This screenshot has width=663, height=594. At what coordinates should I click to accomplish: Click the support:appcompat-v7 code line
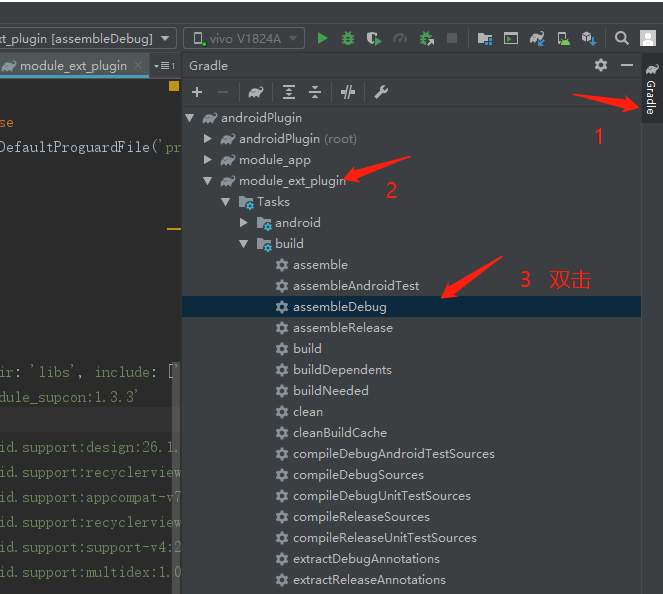click(90, 497)
